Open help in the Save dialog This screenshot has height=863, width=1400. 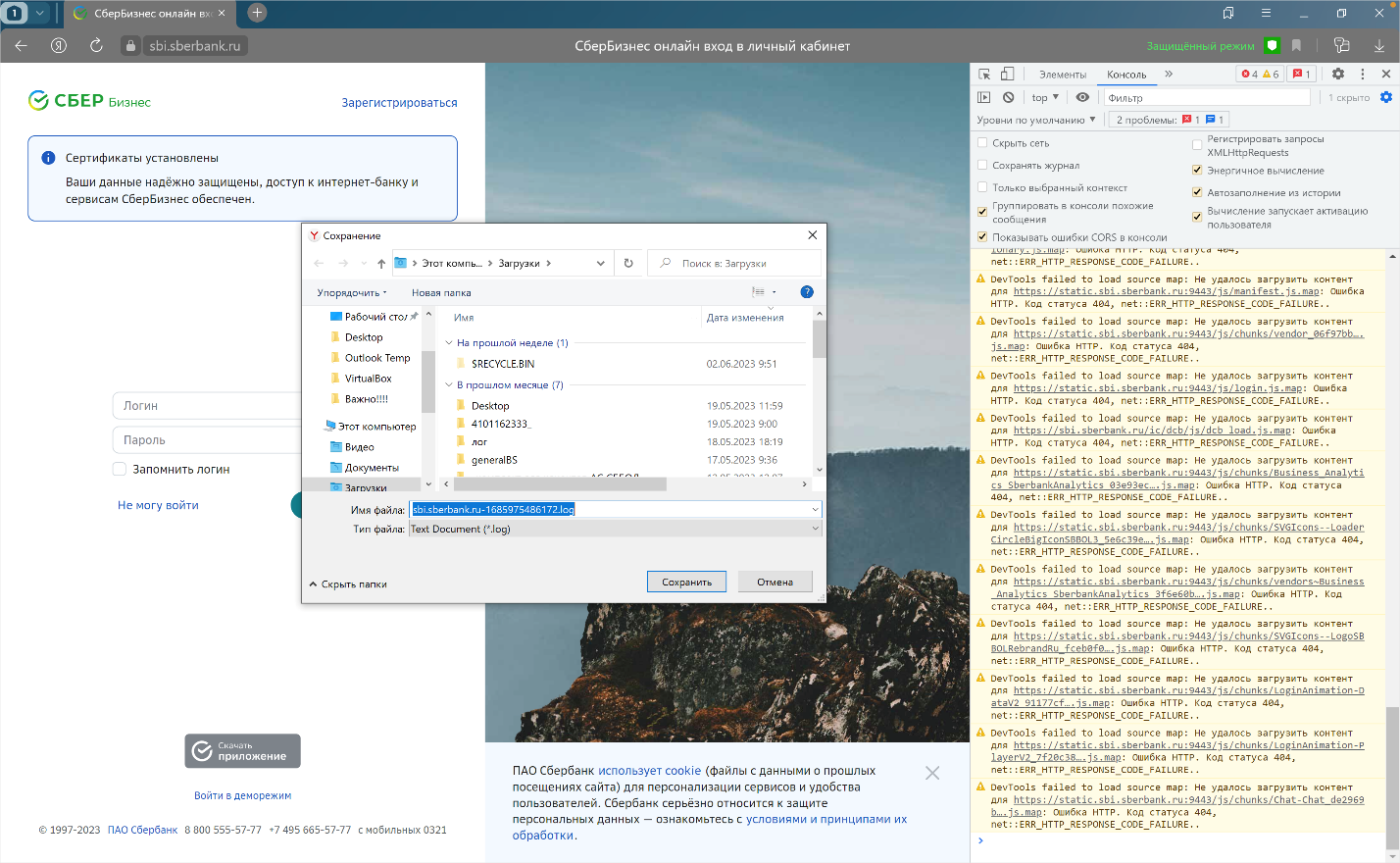pyautogui.click(x=807, y=291)
